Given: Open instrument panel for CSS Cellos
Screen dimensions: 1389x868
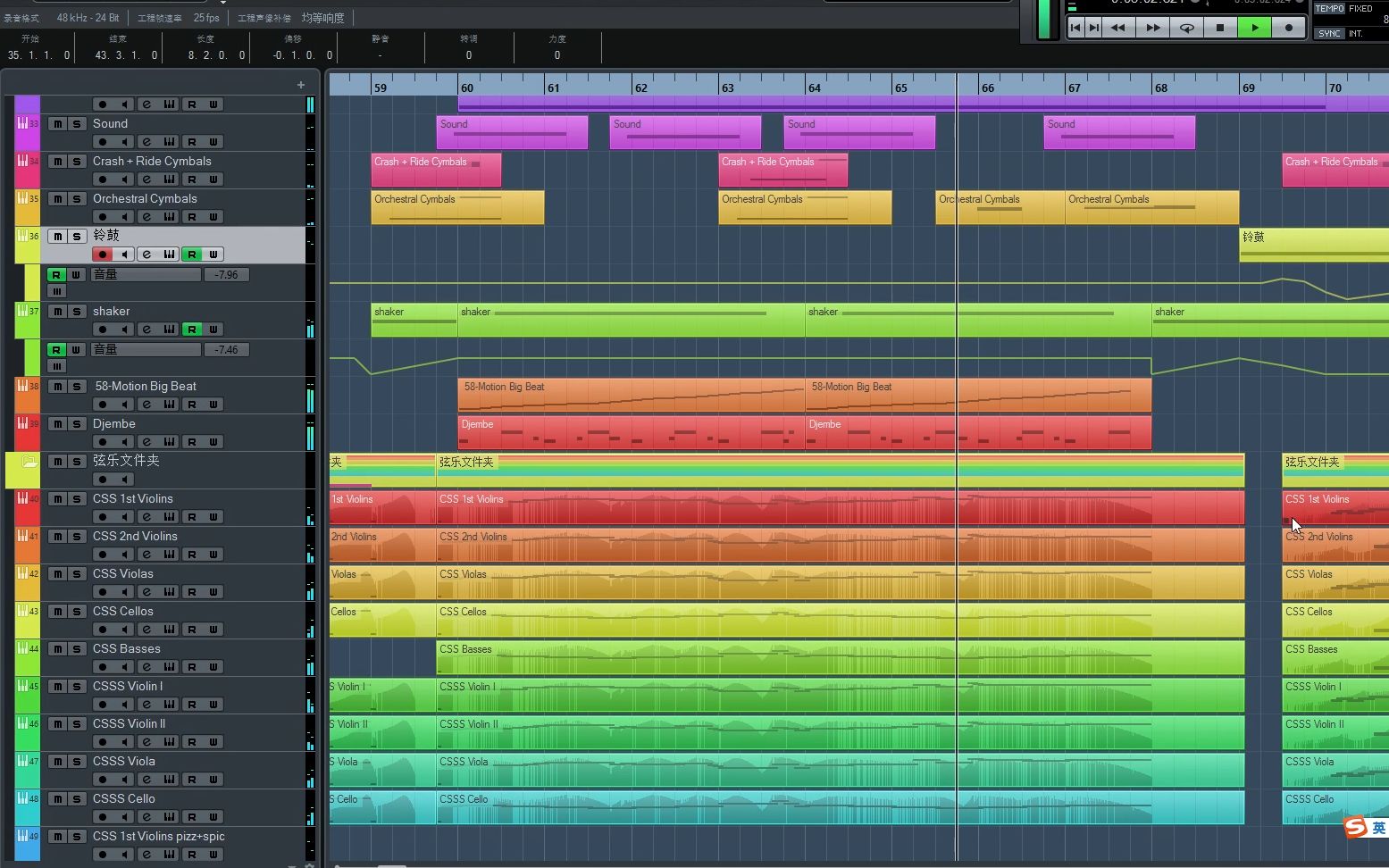Looking at the screenshot, I should [x=169, y=630].
